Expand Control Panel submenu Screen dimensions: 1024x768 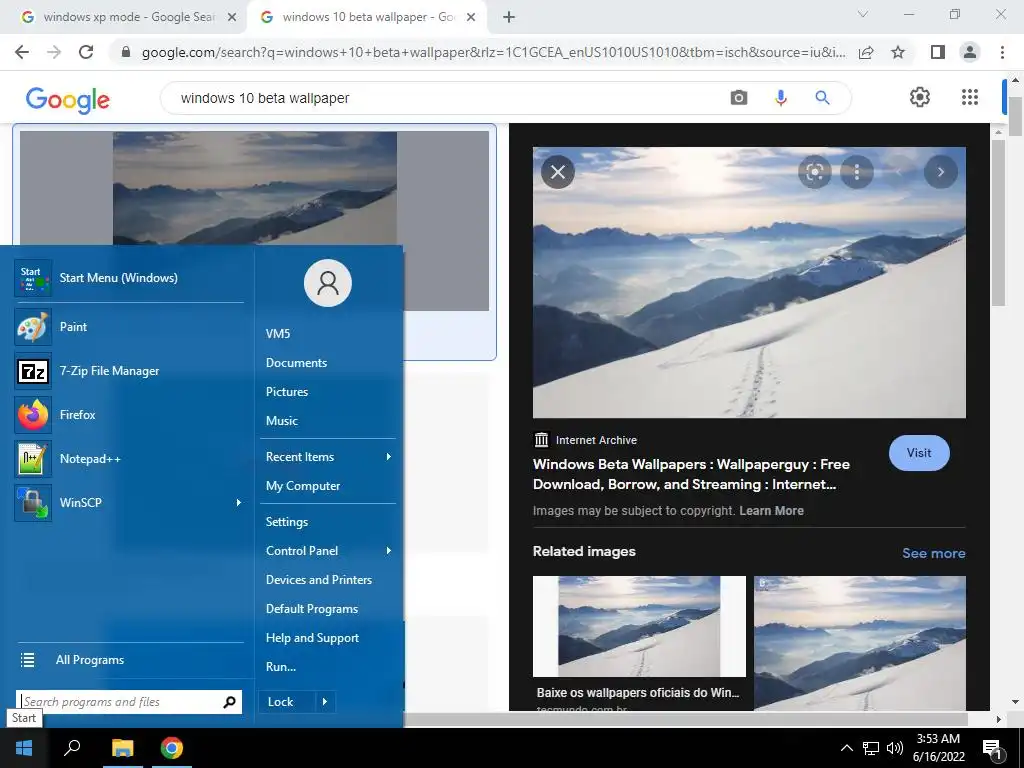pyautogui.click(x=389, y=551)
